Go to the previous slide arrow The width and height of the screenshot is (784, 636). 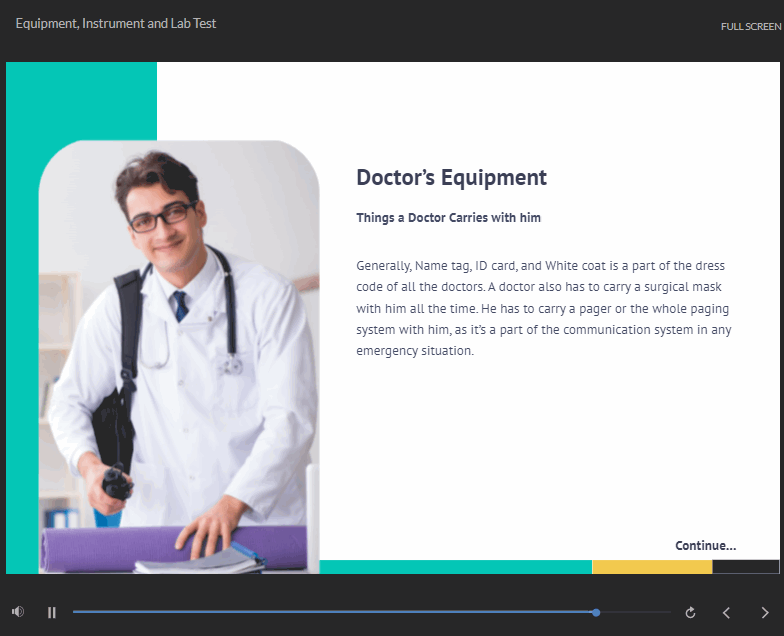coord(726,612)
